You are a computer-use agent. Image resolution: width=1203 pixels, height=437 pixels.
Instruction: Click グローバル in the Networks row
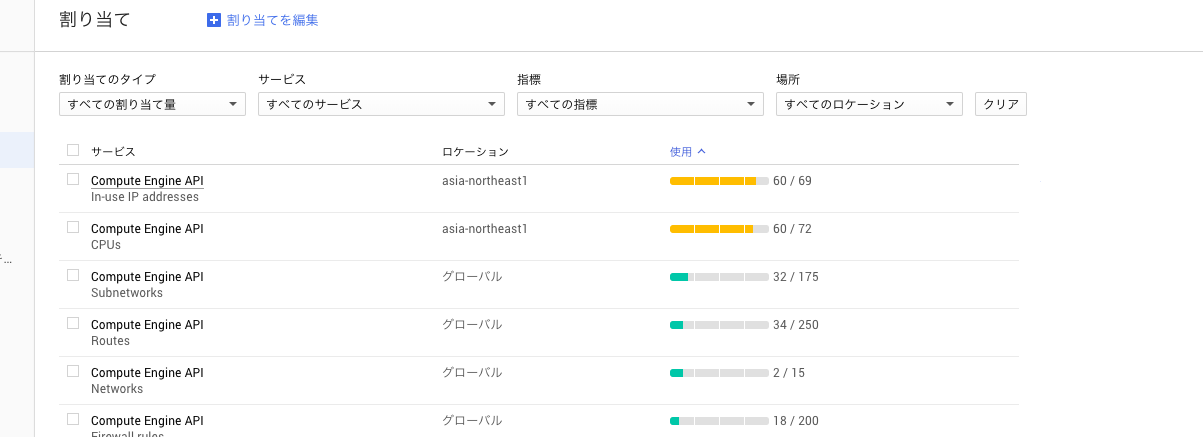point(472,373)
